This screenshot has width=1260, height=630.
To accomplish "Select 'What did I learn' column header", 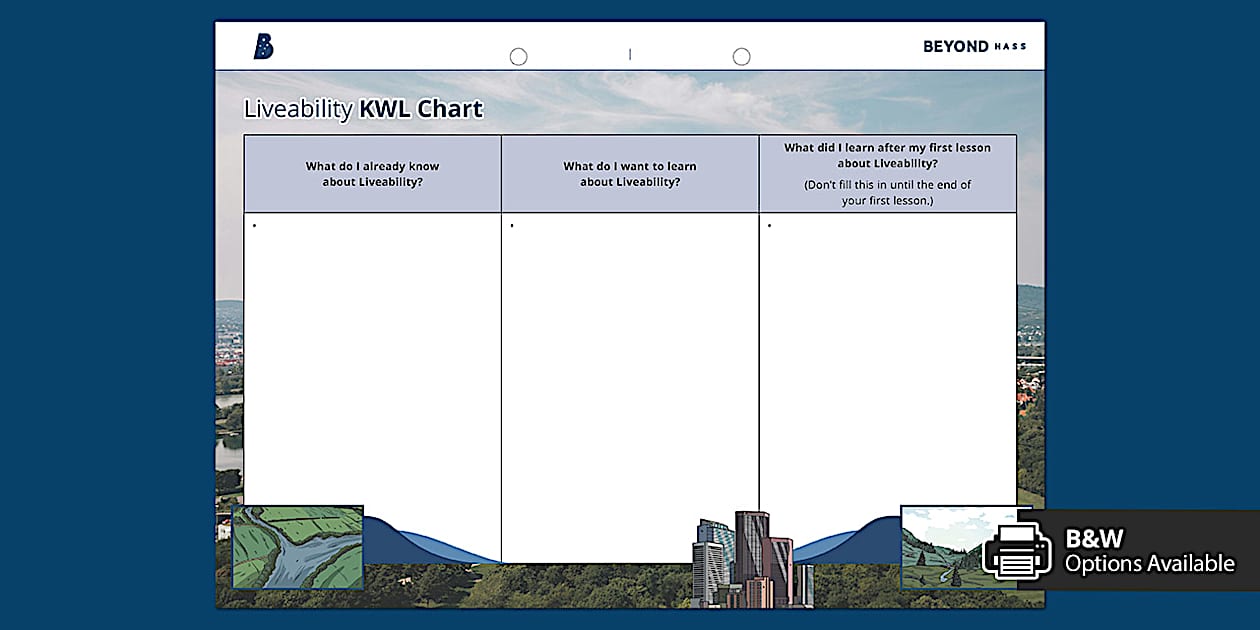I will pyautogui.click(x=887, y=155).
